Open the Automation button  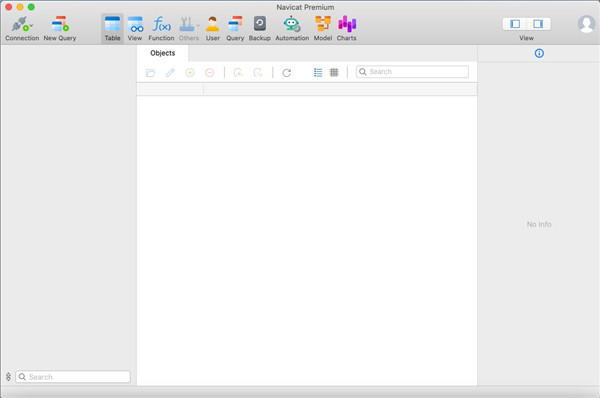[x=292, y=29]
